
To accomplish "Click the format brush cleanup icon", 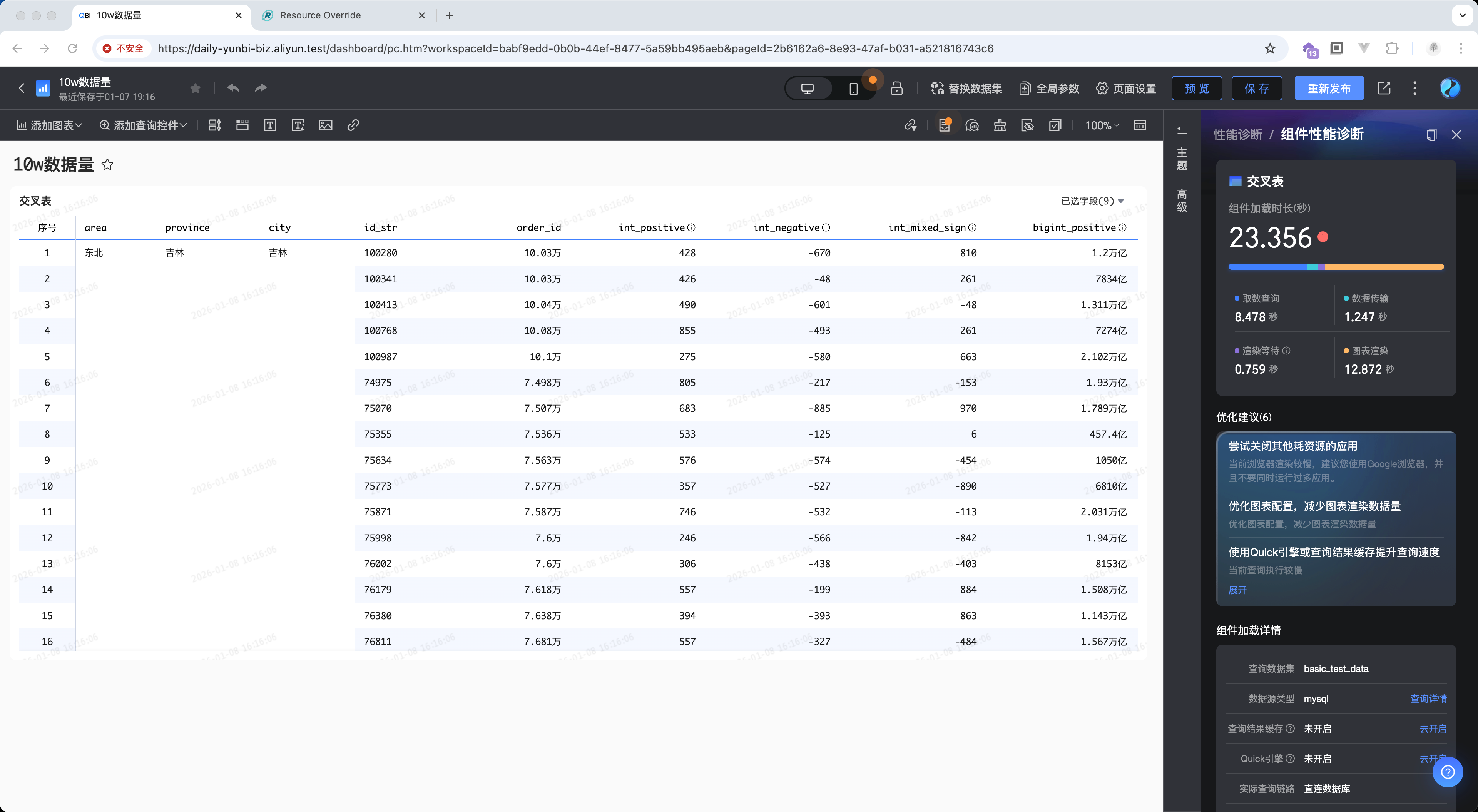I will (1000, 125).
